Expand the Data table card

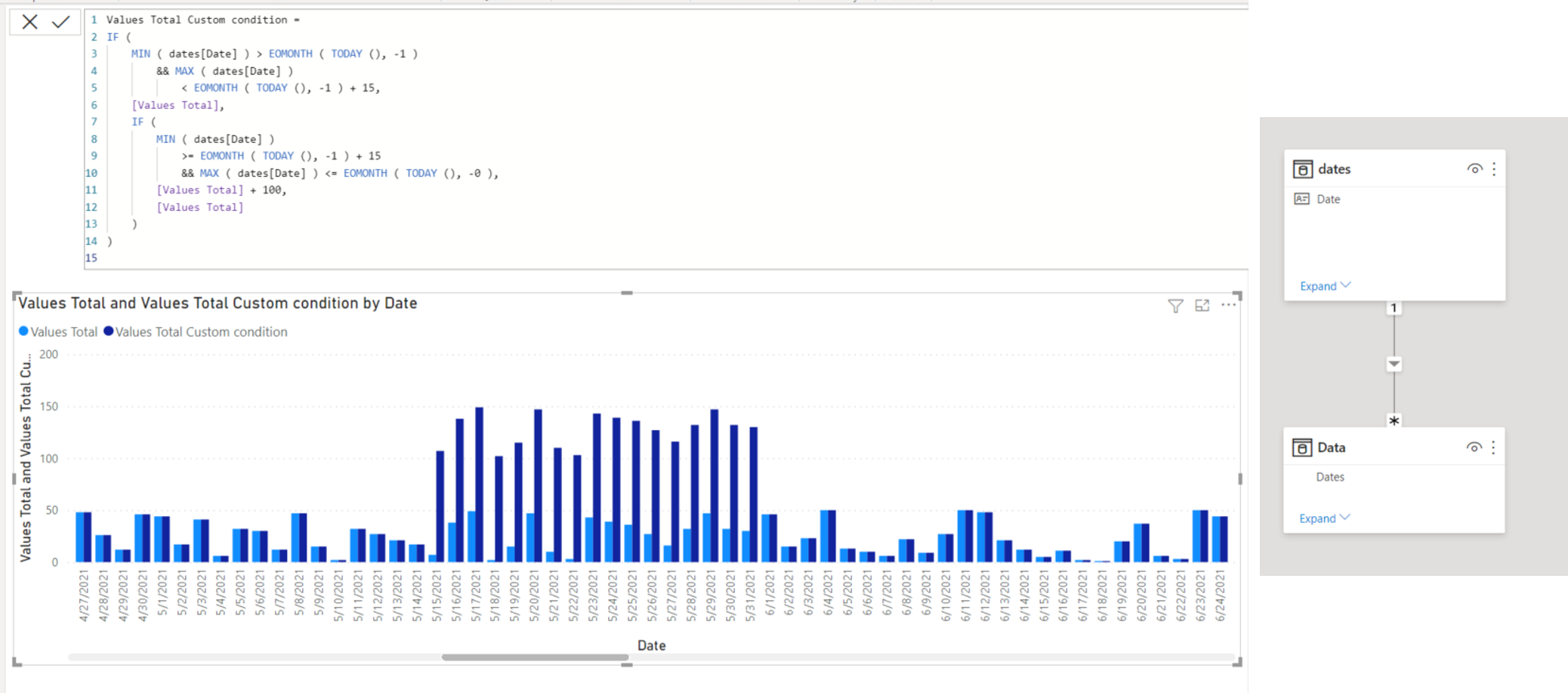click(1325, 518)
